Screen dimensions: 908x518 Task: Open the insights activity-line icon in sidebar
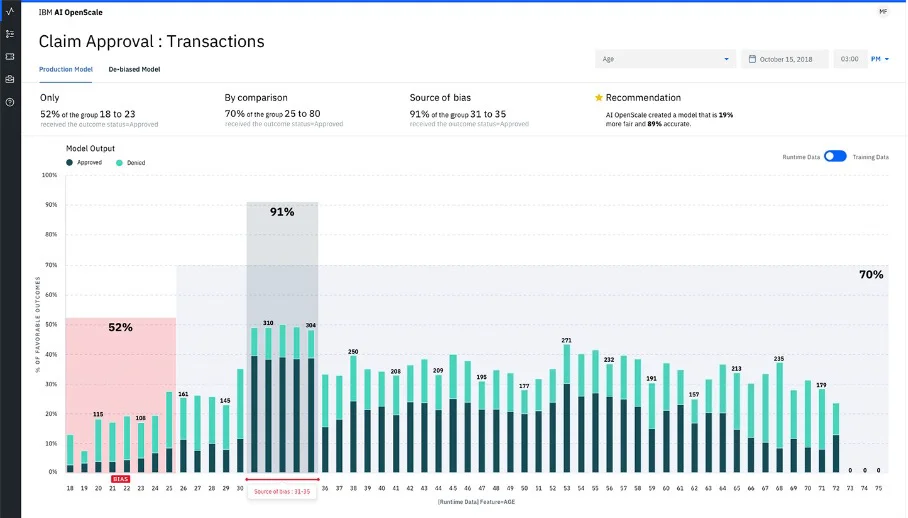pos(10,11)
